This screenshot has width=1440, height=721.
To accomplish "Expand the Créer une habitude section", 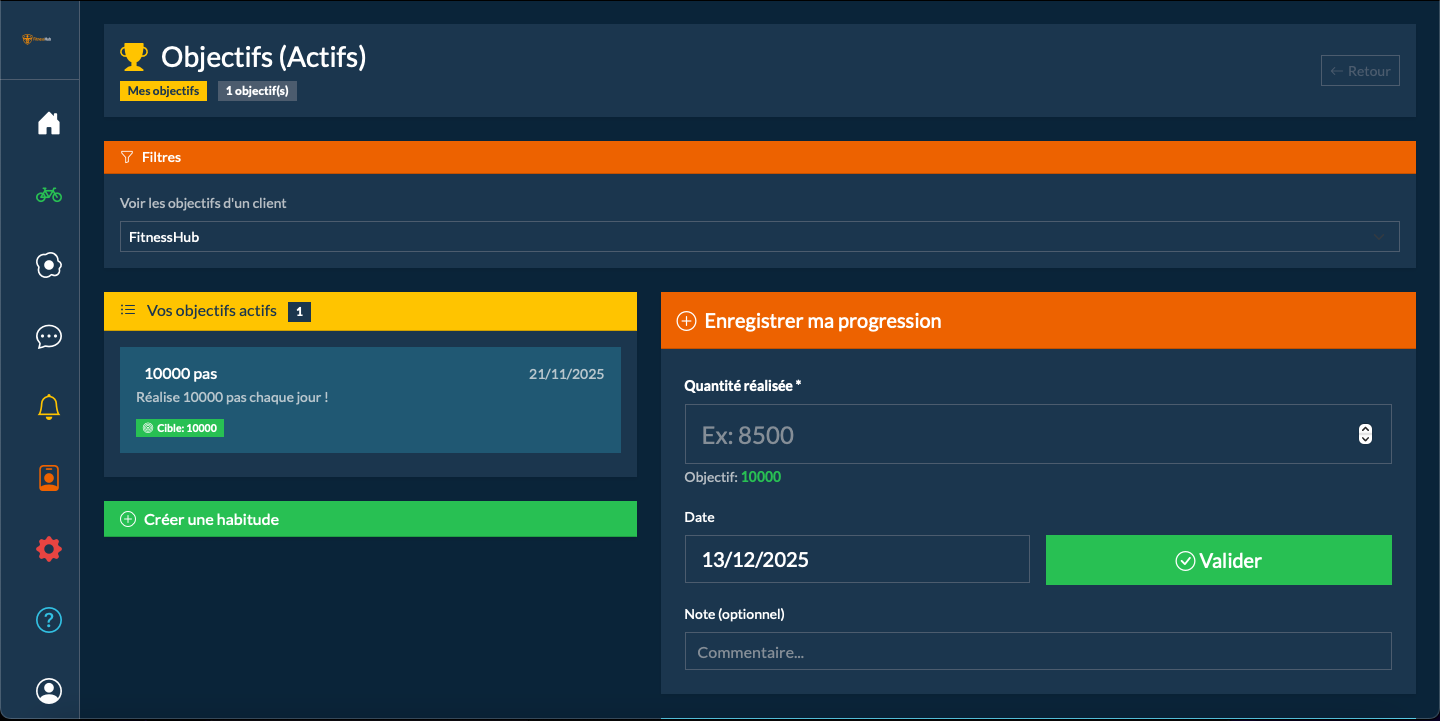I will click(x=370, y=519).
